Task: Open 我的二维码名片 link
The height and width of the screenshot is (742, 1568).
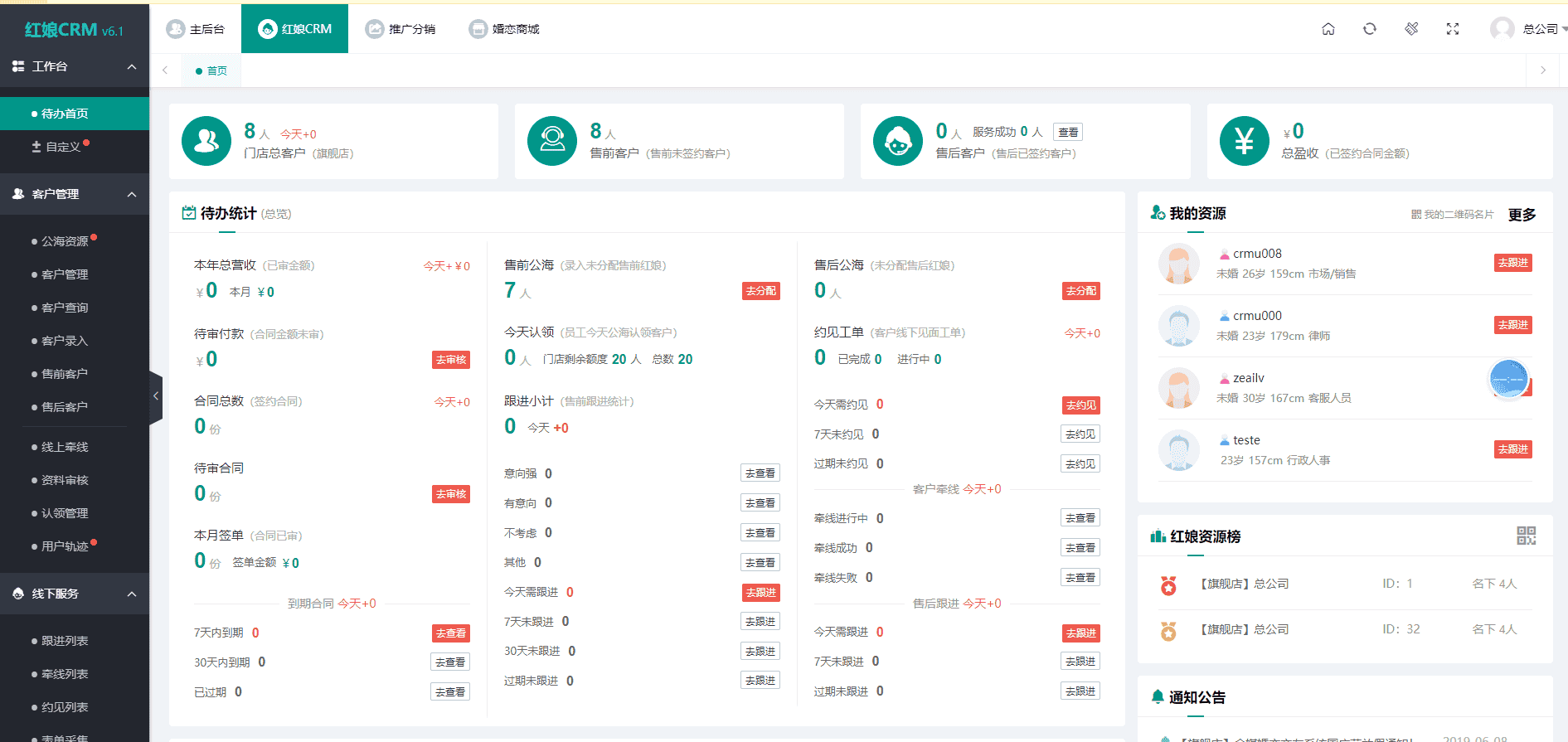Action: point(1453,215)
